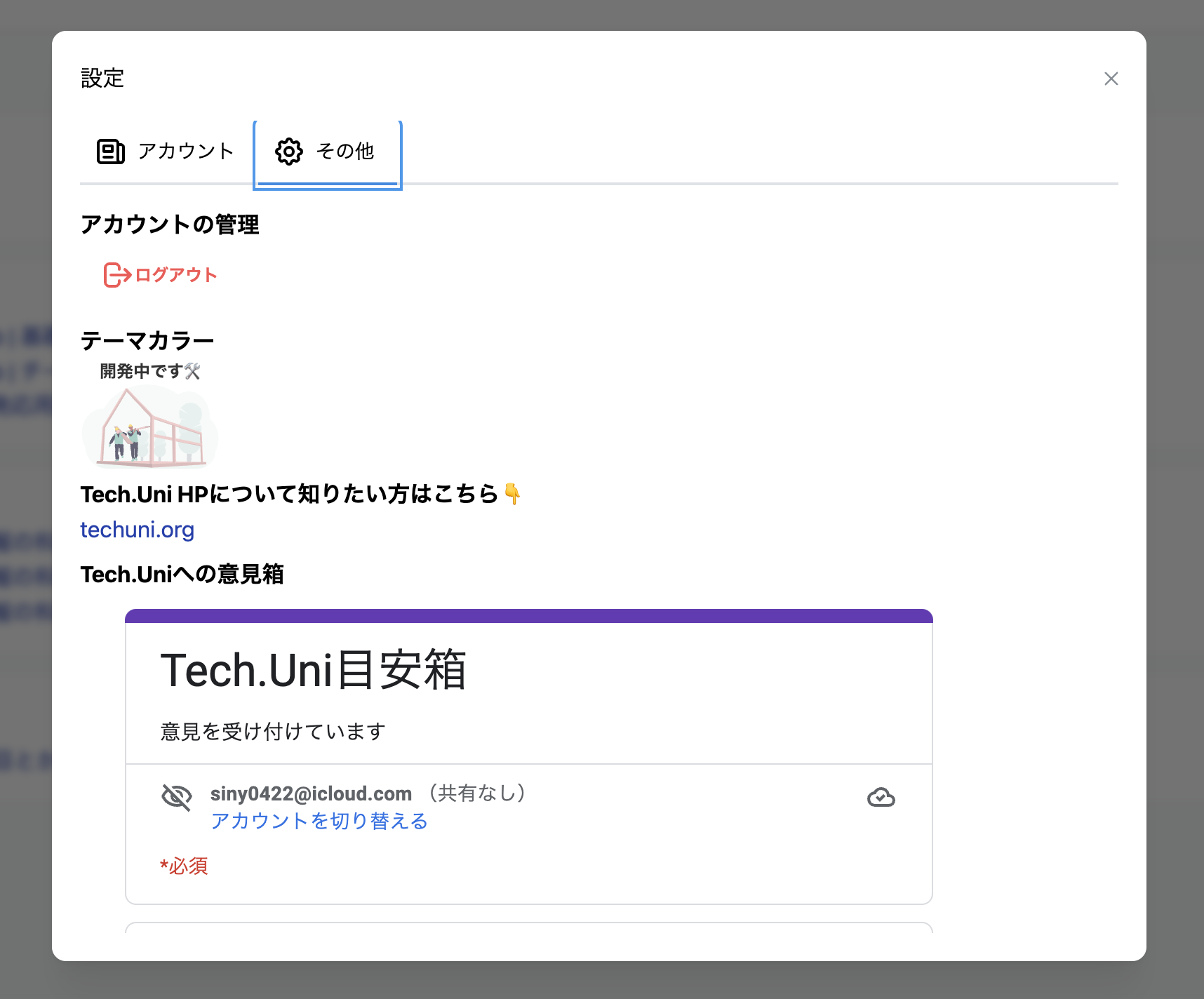Click the red logout arrow icon

point(116,274)
